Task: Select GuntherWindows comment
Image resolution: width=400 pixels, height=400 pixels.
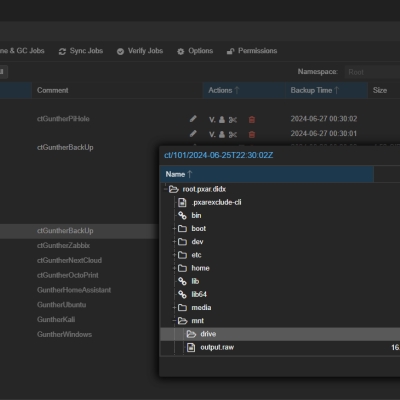Action: point(64,334)
